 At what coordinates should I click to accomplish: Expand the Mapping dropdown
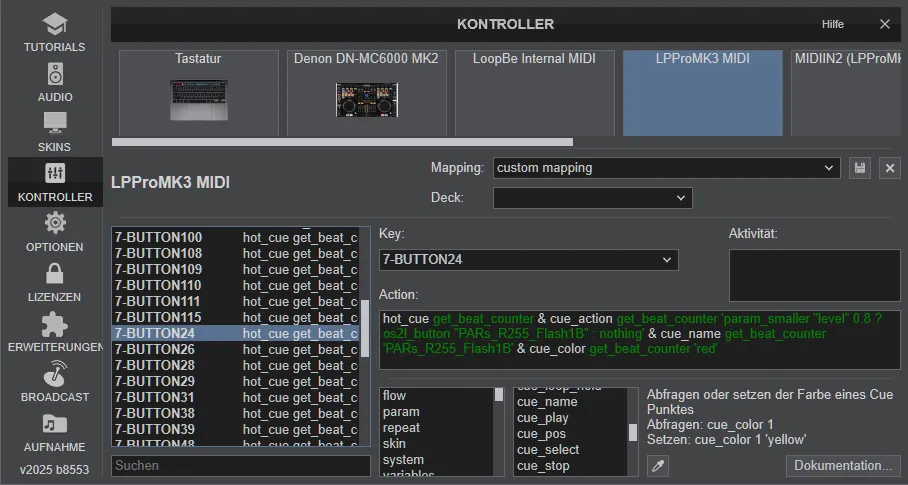[x=667, y=168]
